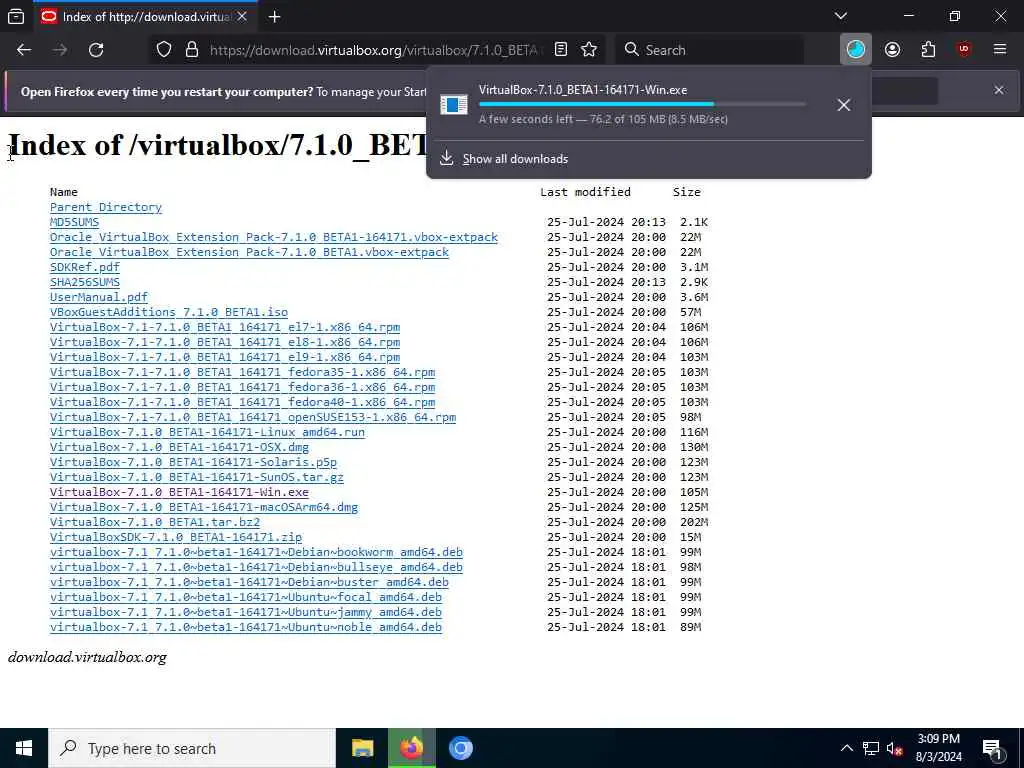The width and height of the screenshot is (1024, 768).
Task: Click the Search input field
Action: click(709, 50)
